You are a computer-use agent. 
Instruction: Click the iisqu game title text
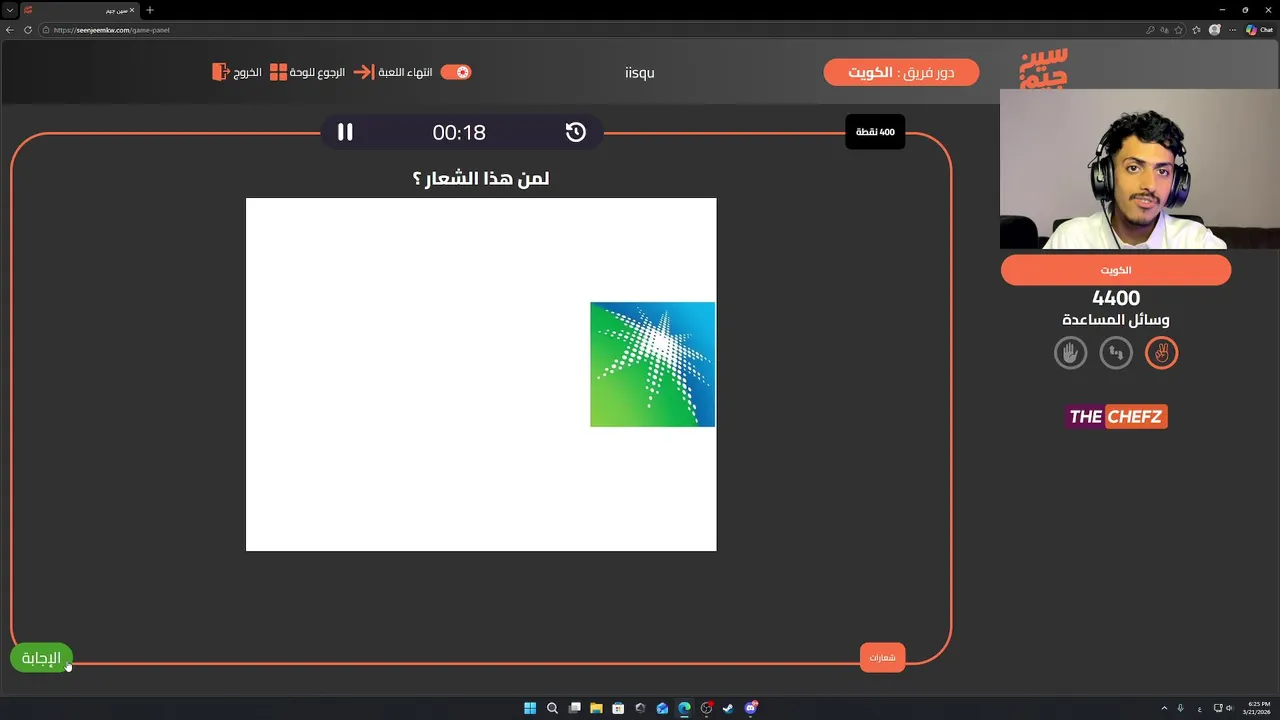click(x=639, y=72)
